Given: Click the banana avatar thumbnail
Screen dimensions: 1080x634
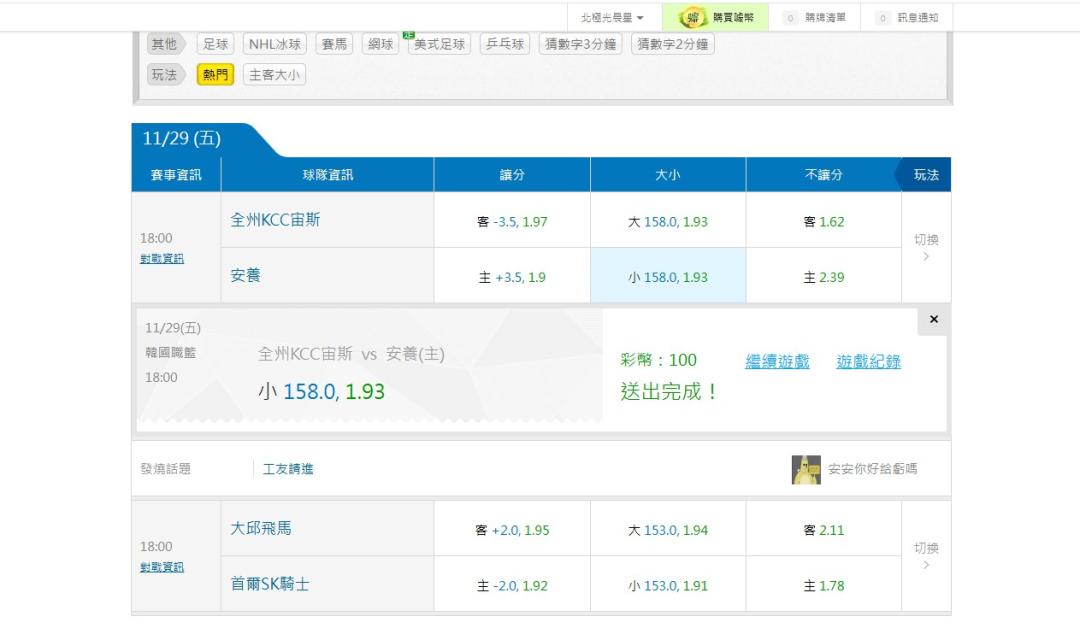Looking at the screenshot, I should click(x=806, y=469).
